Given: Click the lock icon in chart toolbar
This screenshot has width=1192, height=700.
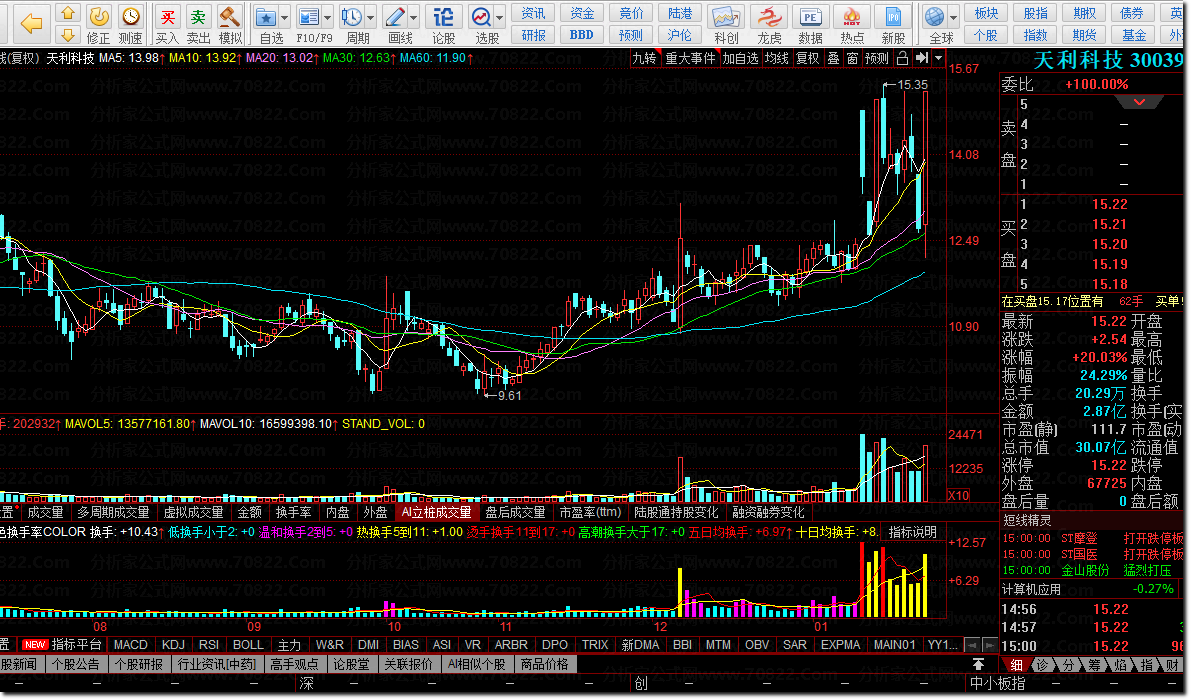Looking at the screenshot, I should (902, 59).
